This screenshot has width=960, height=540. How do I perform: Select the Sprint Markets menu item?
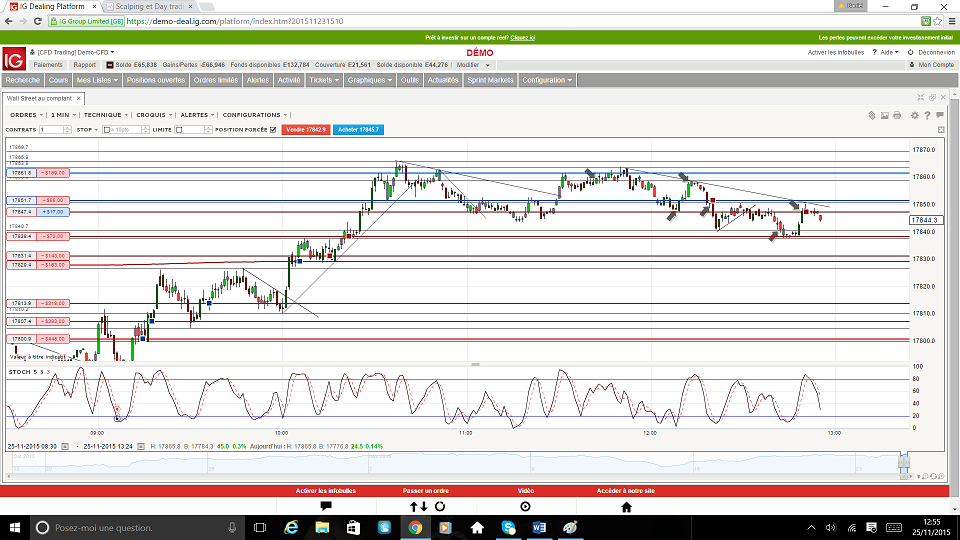490,80
